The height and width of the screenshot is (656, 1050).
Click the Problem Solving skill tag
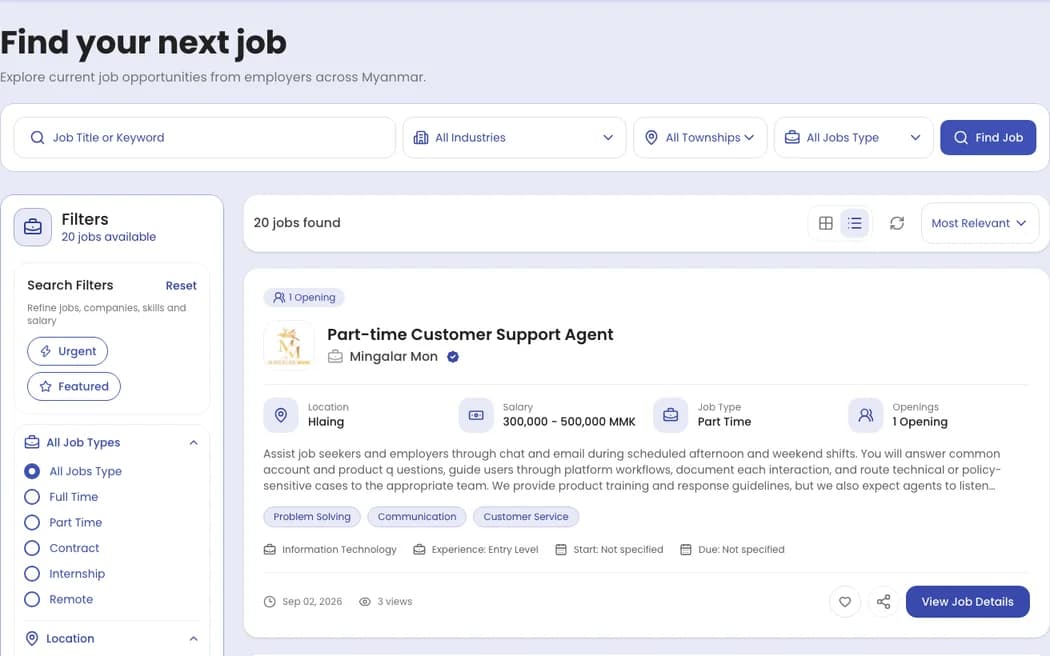(312, 517)
